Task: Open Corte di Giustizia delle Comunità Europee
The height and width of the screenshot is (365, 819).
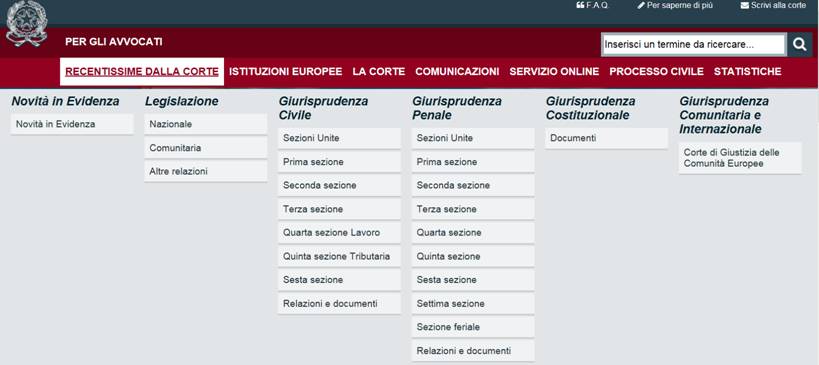Action: (740, 158)
